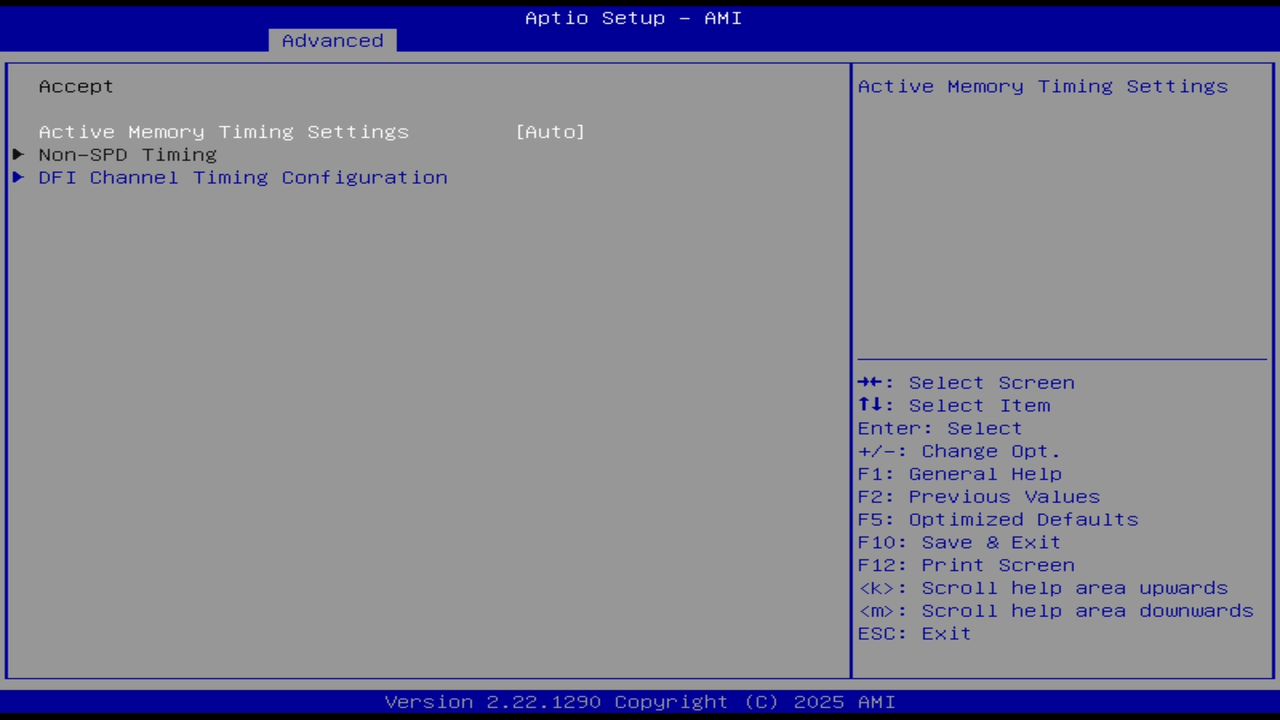Click the Version 2.22.1290 copyright text
The height and width of the screenshot is (720, 1280).
tap(633, 701)
